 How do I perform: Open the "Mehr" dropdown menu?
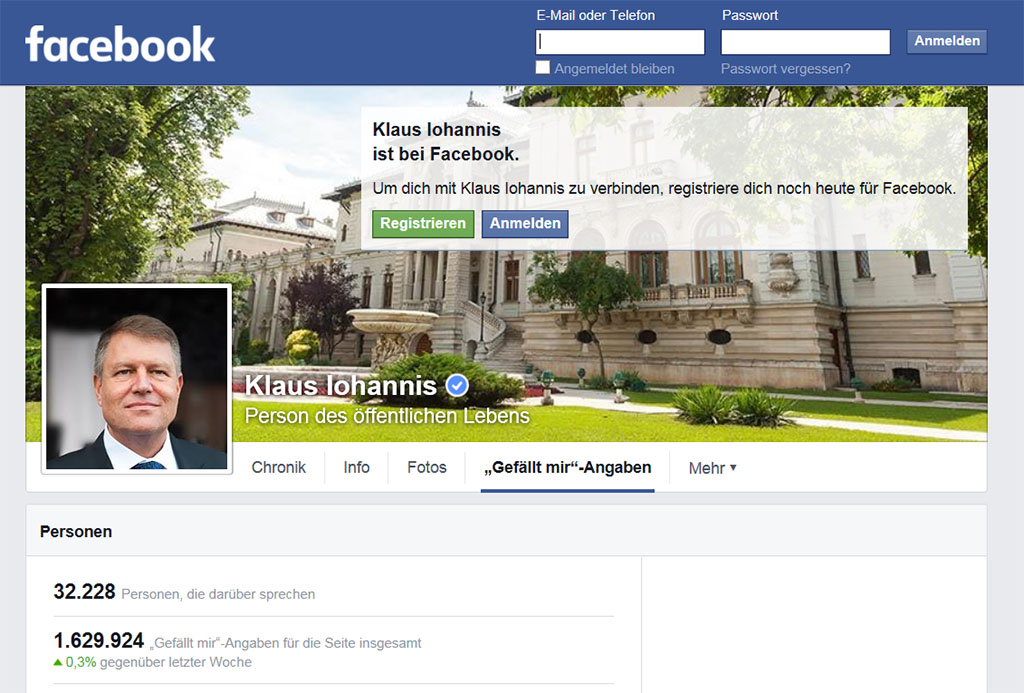coord(711,468)
